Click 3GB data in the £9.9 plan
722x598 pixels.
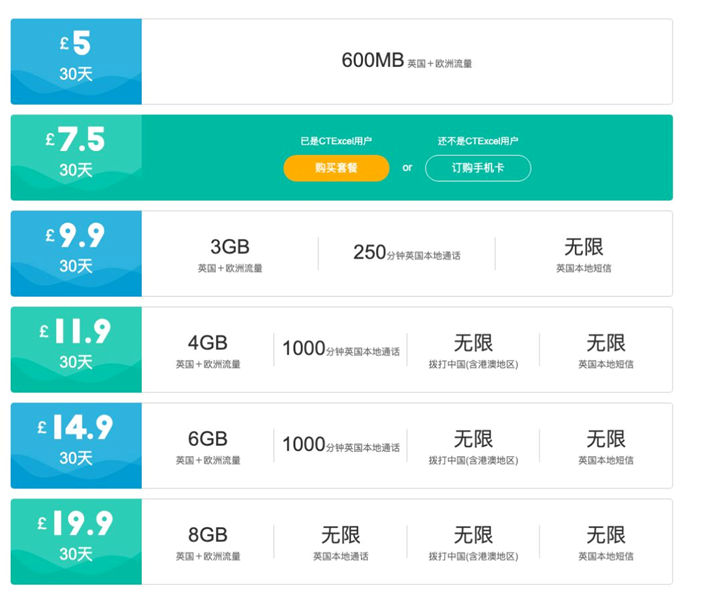click(x=229, y=254)
